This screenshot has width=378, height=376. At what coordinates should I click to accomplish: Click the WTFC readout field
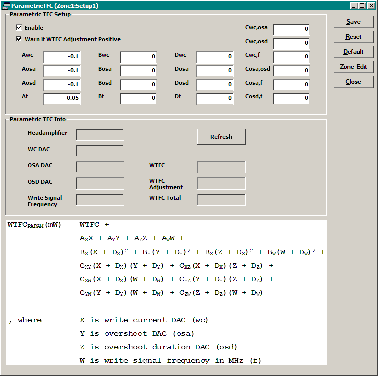pos(221,167)
